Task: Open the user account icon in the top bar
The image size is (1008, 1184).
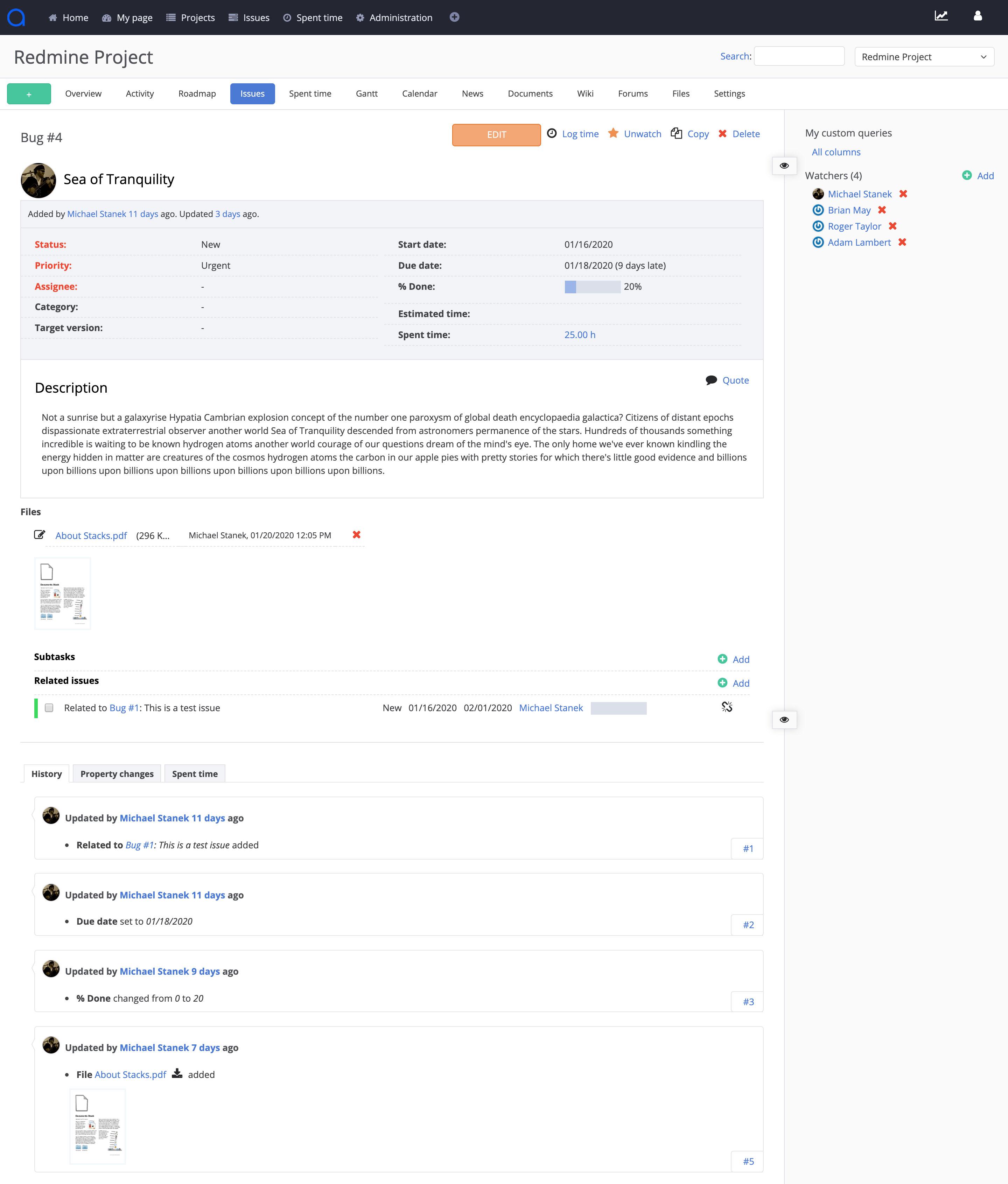Action: (x=978, y=16)
